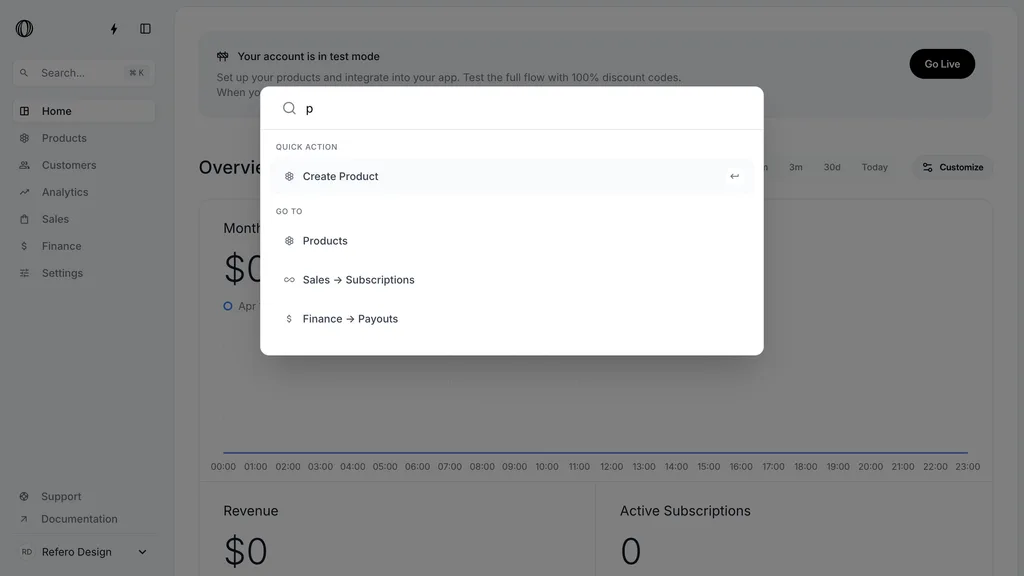The image size is (1024, 576).
Task: Click the Products cube icon in sidebar
Action: 24,138
